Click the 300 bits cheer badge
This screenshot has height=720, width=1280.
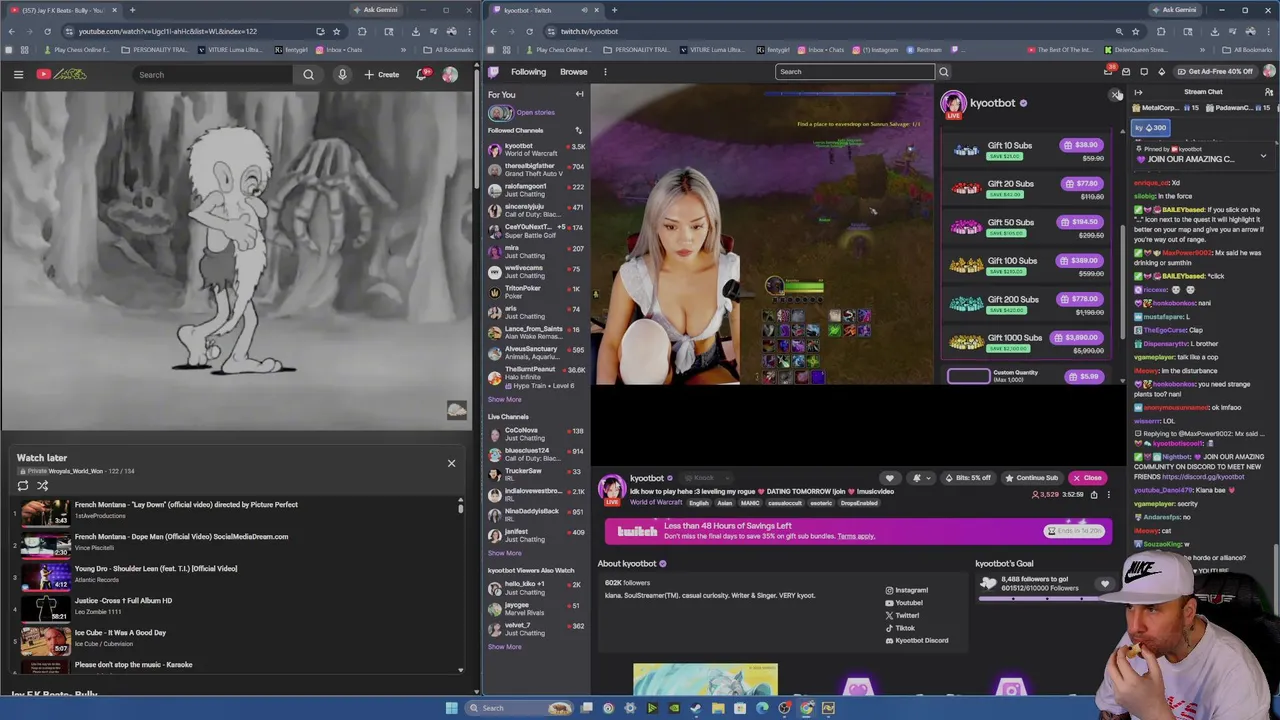[1151, 128]
